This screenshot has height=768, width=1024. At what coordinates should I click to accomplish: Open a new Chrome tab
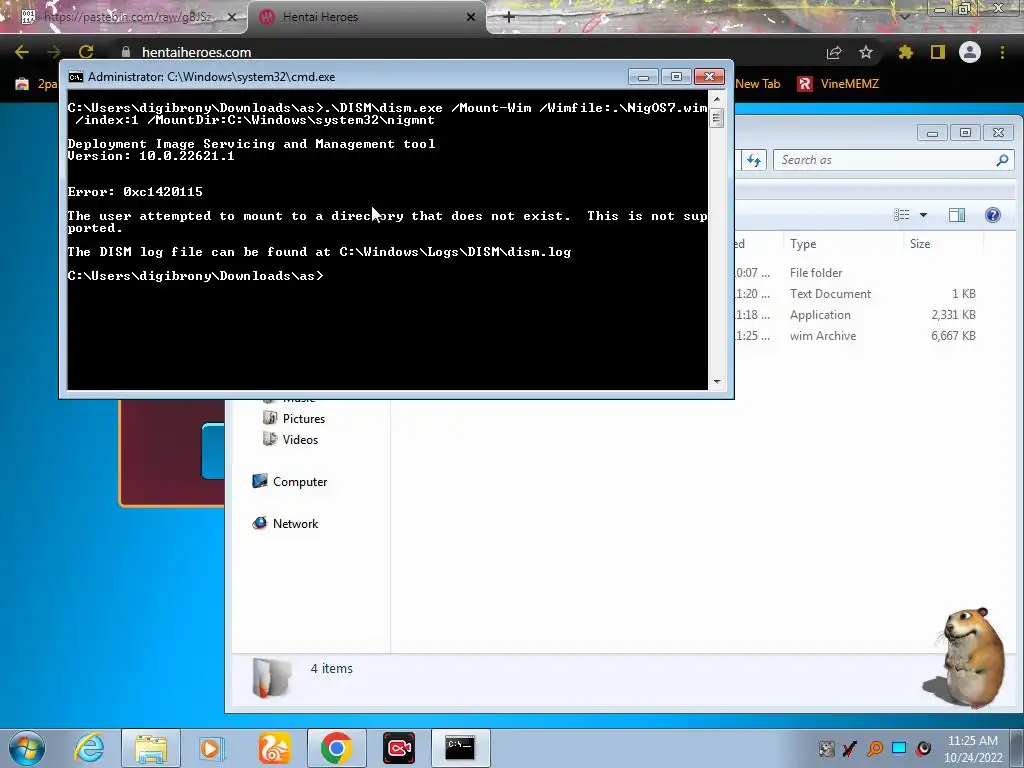509,17
